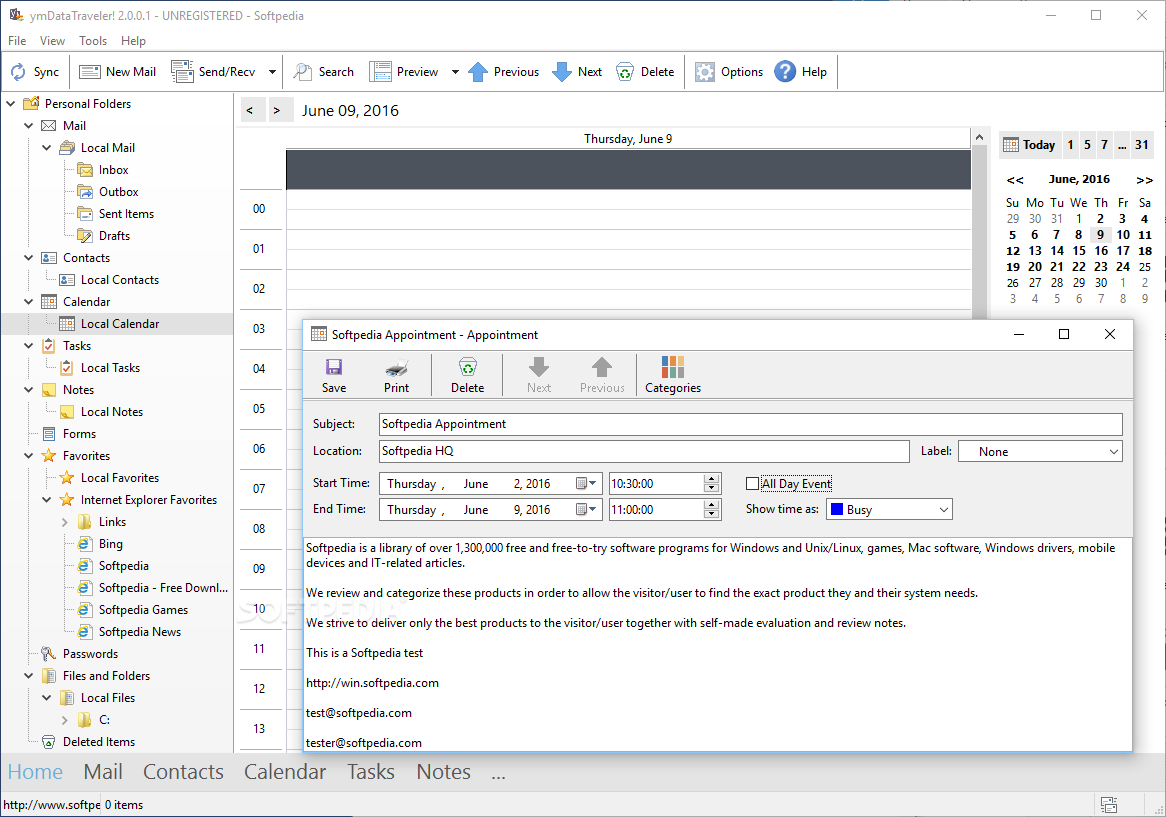This screenshot has height=817, width=1166.
Task: Open the Help menu
Action: 133,41
